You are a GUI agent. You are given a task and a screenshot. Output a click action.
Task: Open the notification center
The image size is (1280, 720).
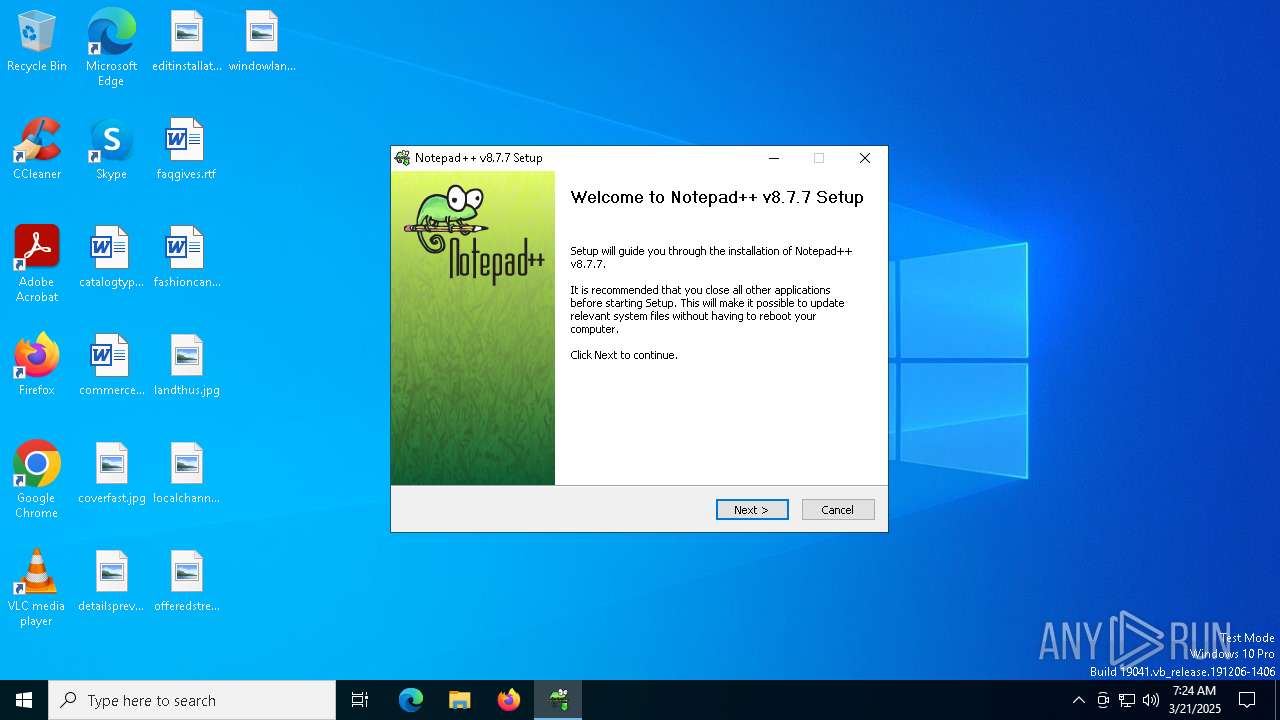pyautogui.click(x=1247, y=700)
